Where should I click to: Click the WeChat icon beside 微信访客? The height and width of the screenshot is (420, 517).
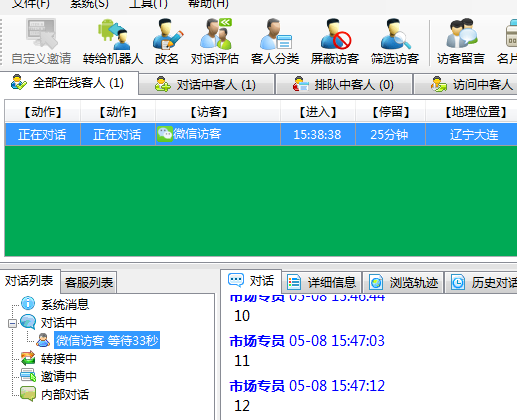tap(165, 134)
